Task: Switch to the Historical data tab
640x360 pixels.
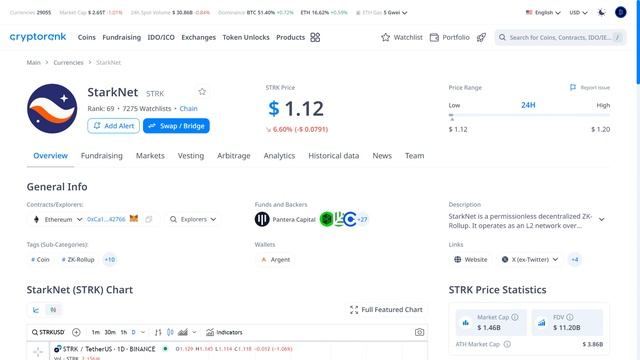Action: (333, 156)
